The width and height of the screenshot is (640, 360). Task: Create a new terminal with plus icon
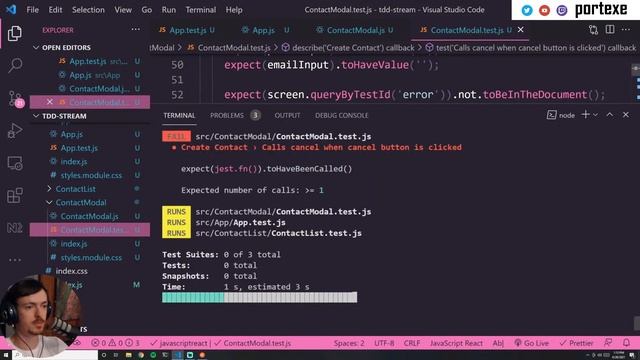[585, 115]
